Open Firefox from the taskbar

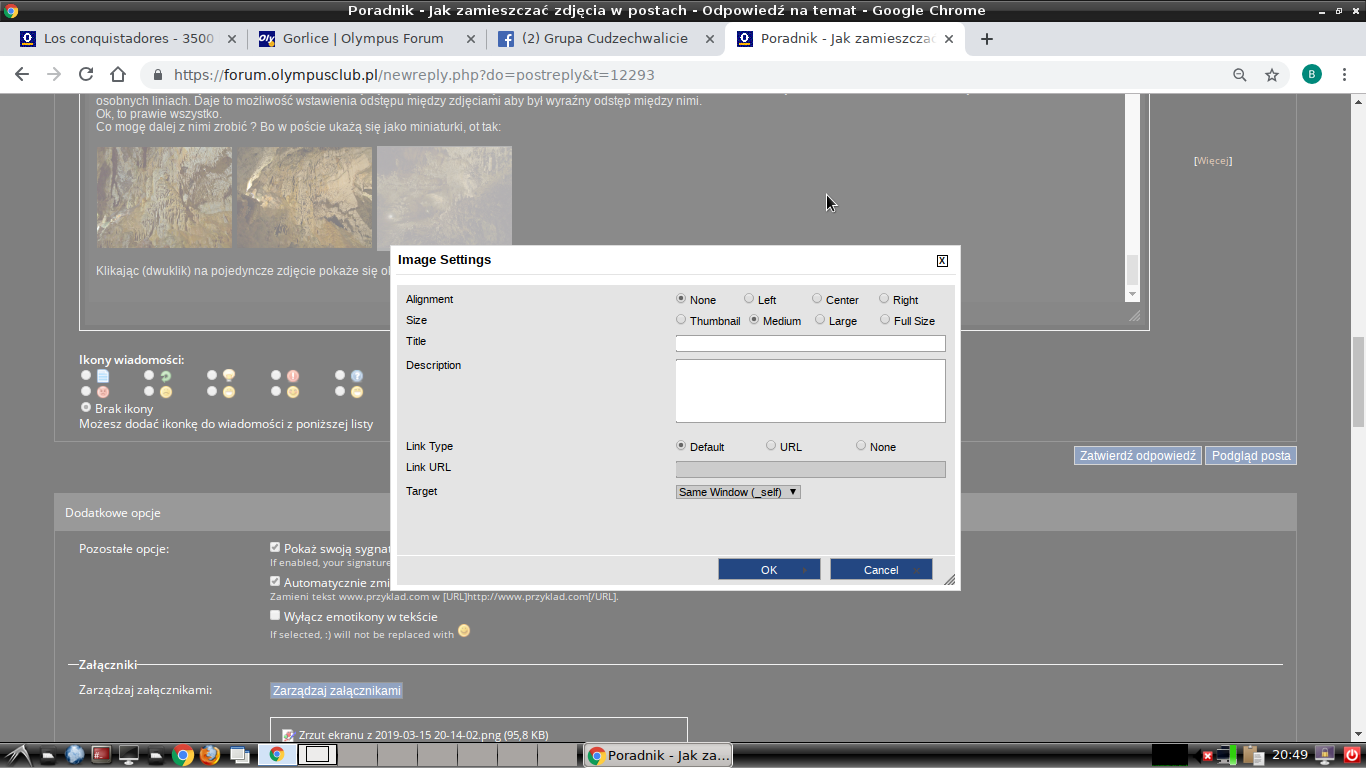[210, 755]
